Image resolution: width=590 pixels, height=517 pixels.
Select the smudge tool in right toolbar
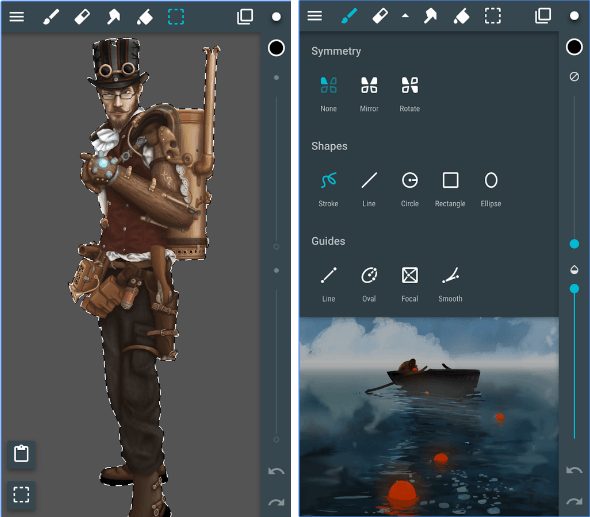430,17
